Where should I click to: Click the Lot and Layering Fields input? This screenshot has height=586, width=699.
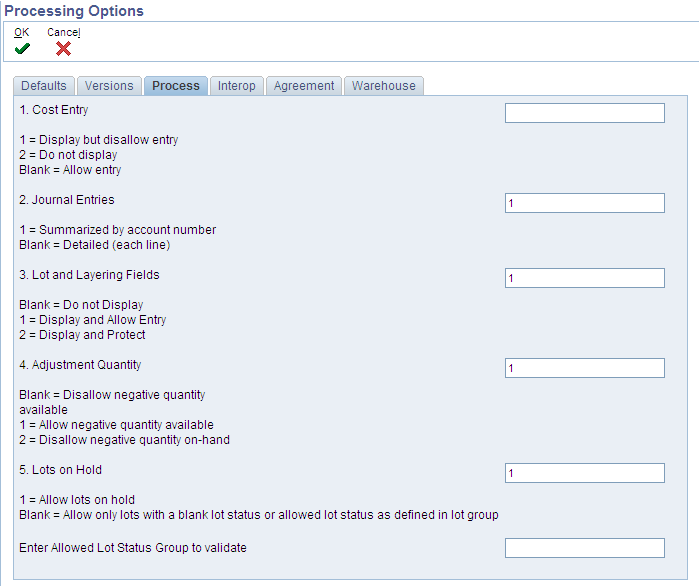tap(585, 278)
